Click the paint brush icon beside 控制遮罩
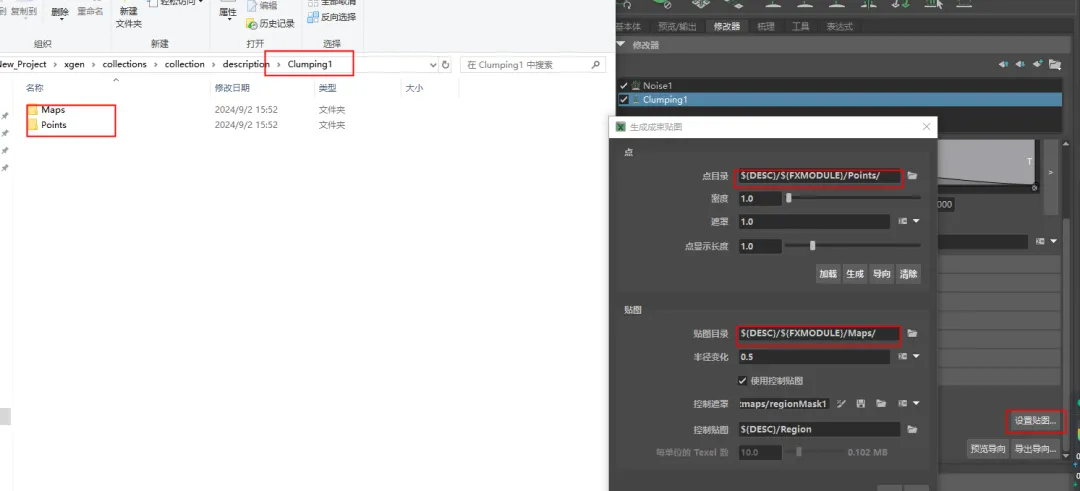 click(842, 404)
